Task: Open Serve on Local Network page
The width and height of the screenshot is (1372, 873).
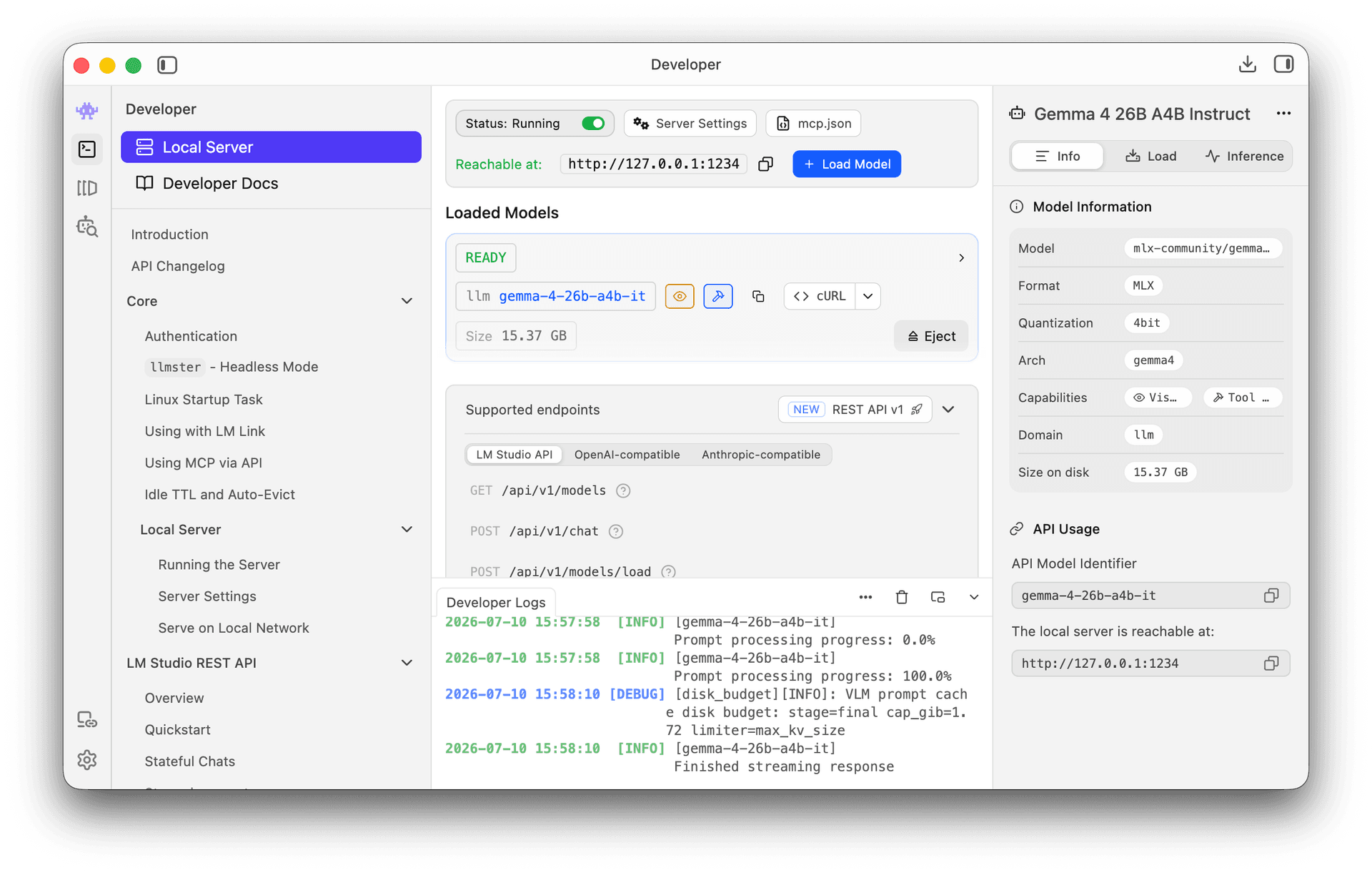Action: click(234, 628)
